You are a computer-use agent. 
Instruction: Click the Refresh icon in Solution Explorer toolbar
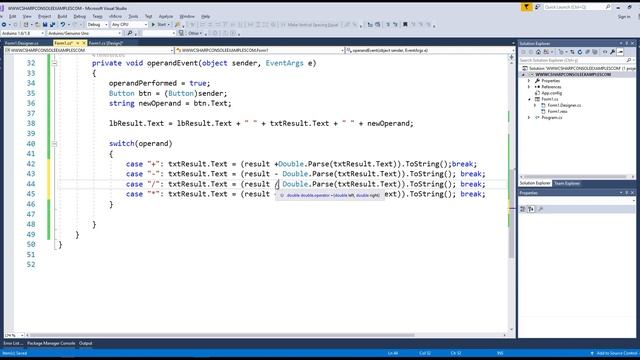(x=580, y=52)
